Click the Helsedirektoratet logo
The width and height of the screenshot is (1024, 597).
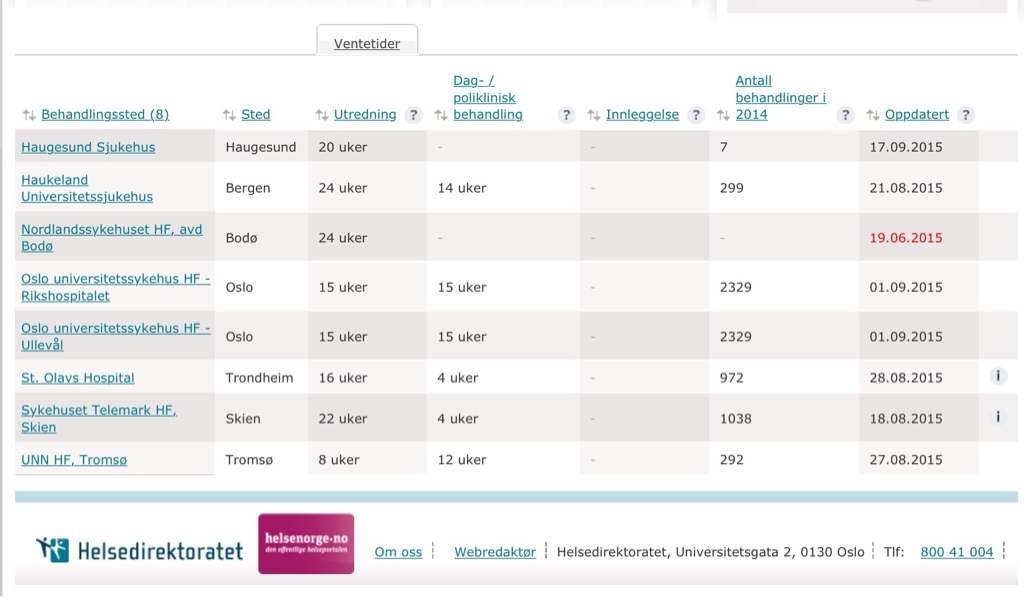click(x=140, y=550)
